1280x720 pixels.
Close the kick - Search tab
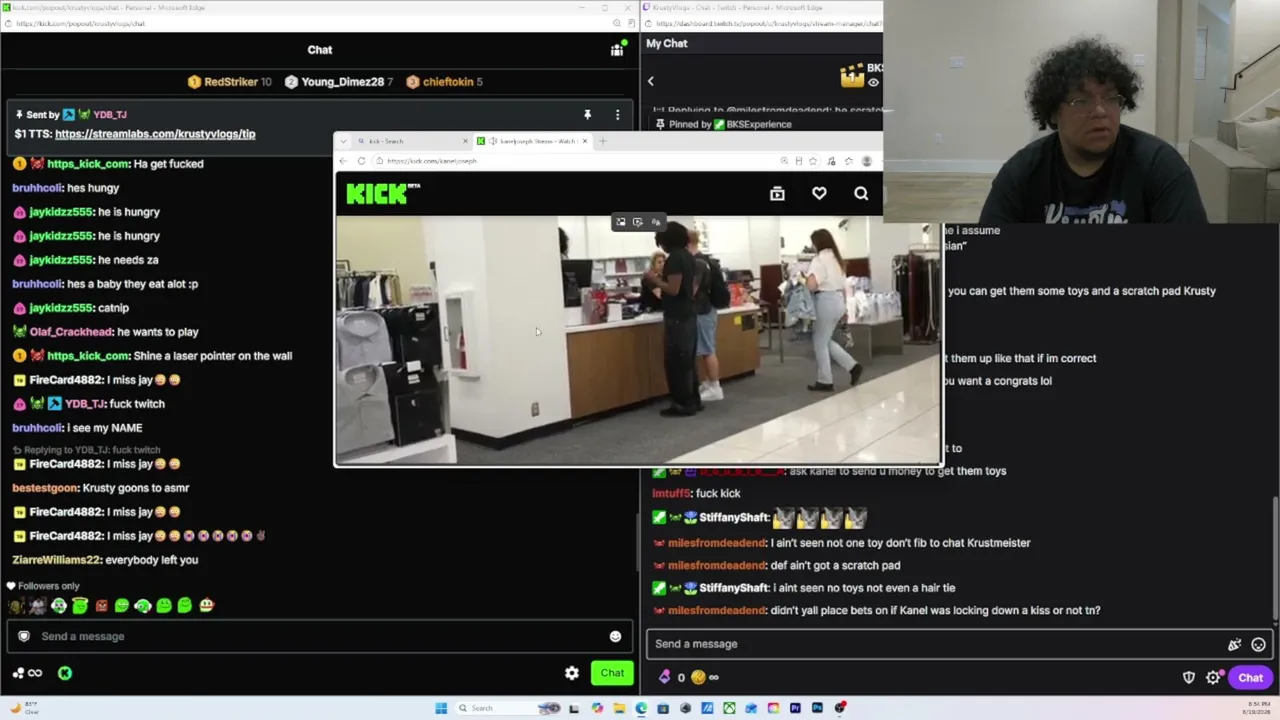pos(465,141)
